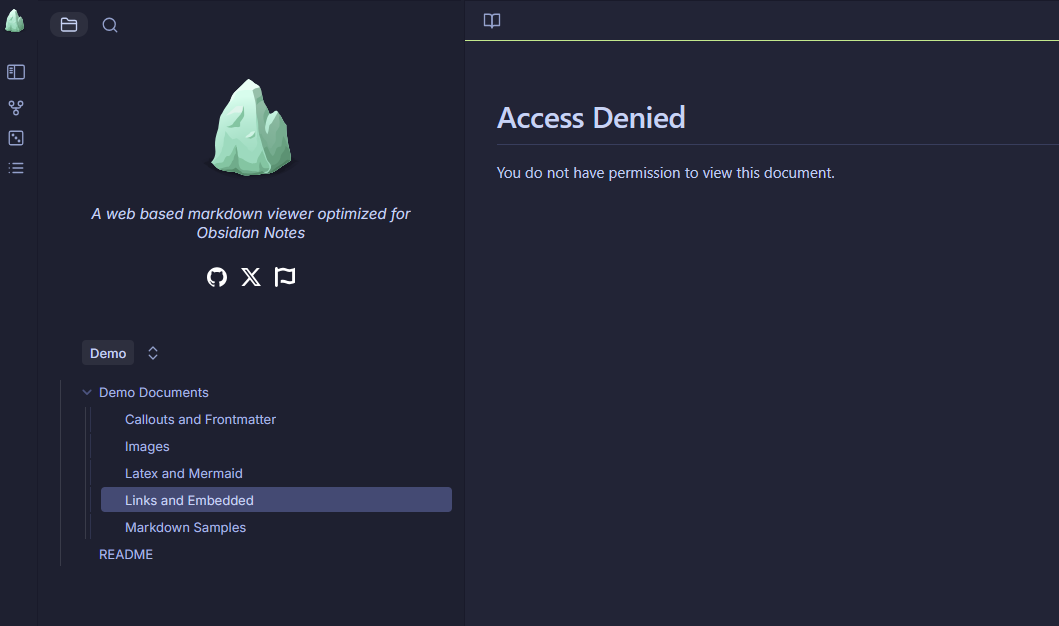The width and height of the screenshot is (1059, 626).
Task: Open the X (Twitter) profile icon
Action: [x=251, y=277]
